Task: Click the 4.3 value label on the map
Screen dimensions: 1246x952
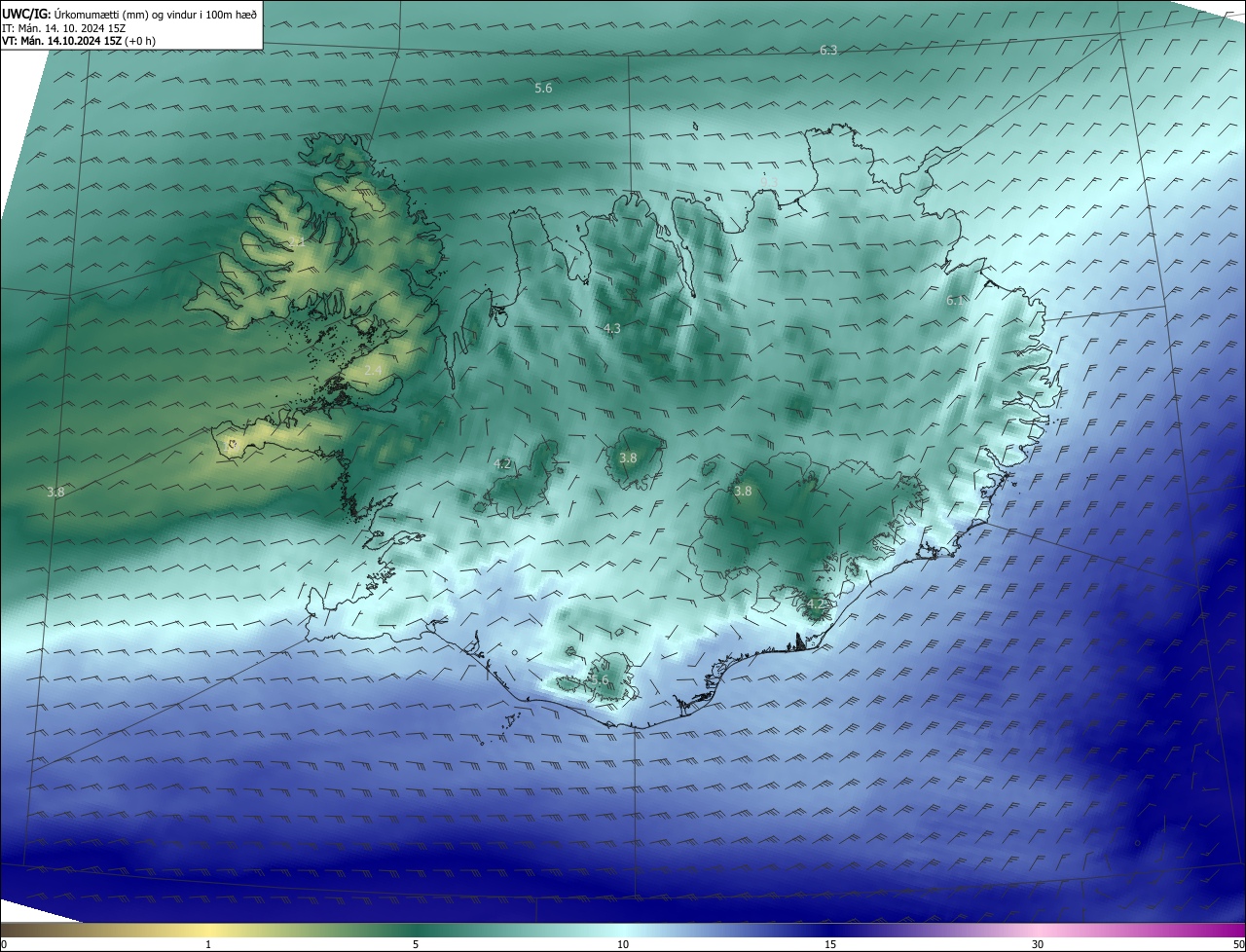Action: click(611, 329)
